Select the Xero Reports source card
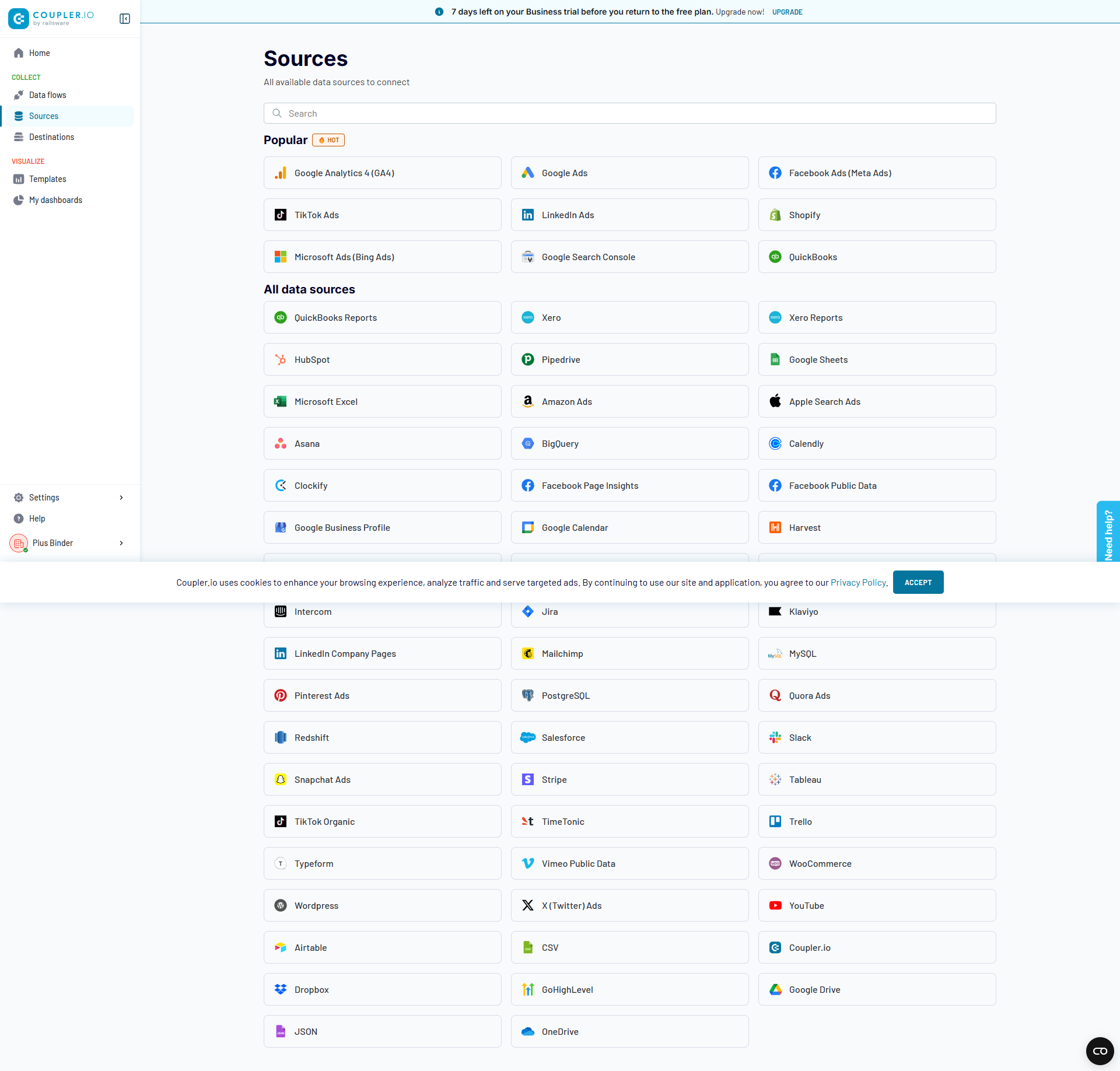This screenshot has width=1120, height=1071. [x=877, y=318]
